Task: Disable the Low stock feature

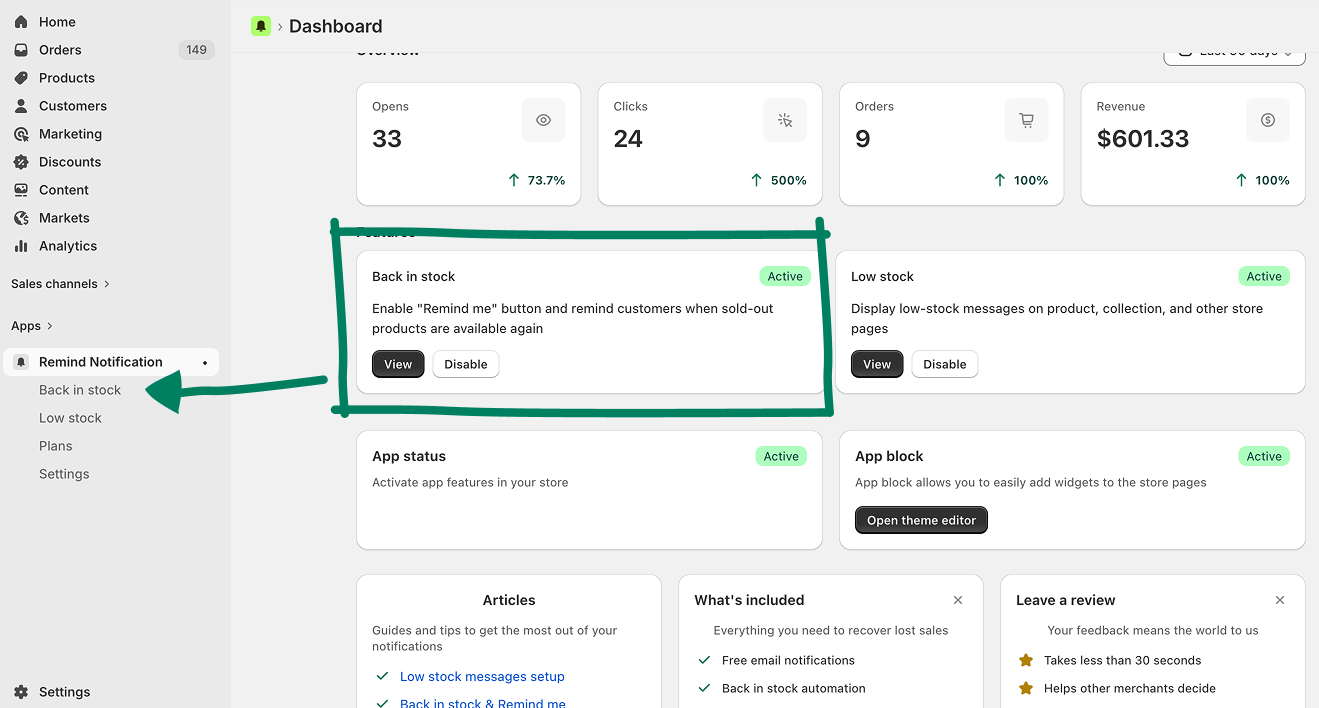Action: 944,364
